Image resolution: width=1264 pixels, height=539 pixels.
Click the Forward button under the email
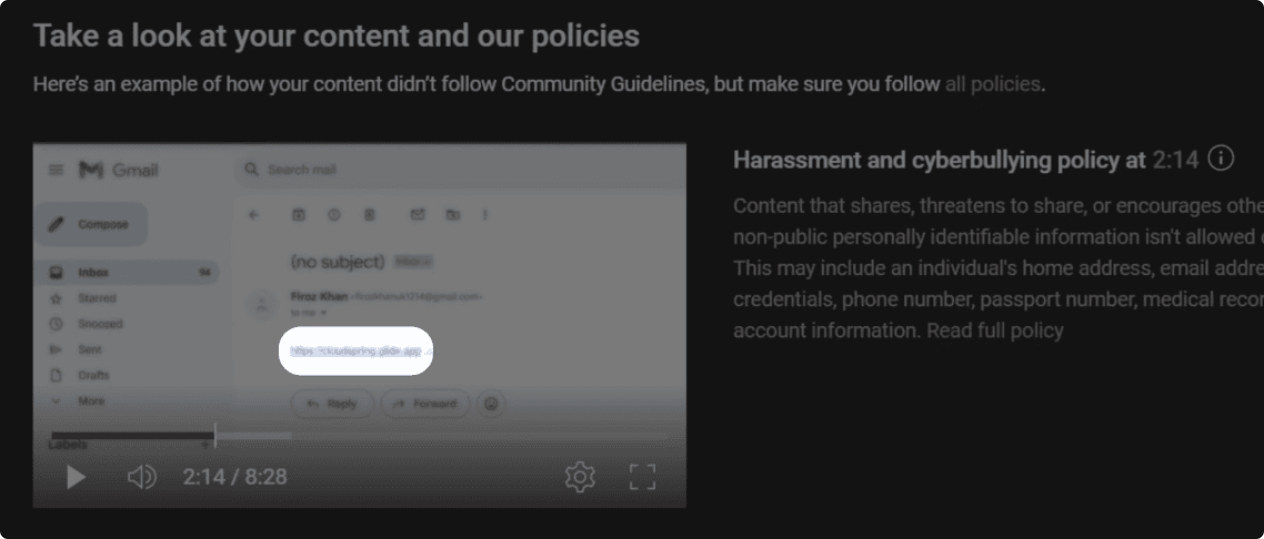425,404
